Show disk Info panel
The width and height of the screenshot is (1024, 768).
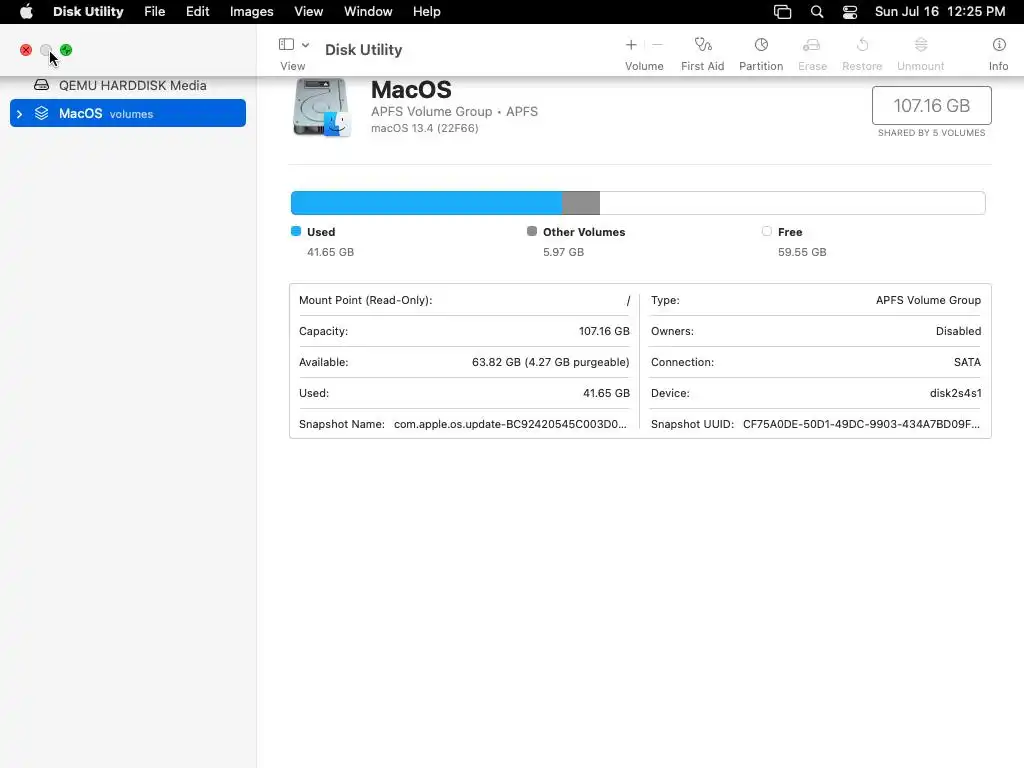(999, 44)
